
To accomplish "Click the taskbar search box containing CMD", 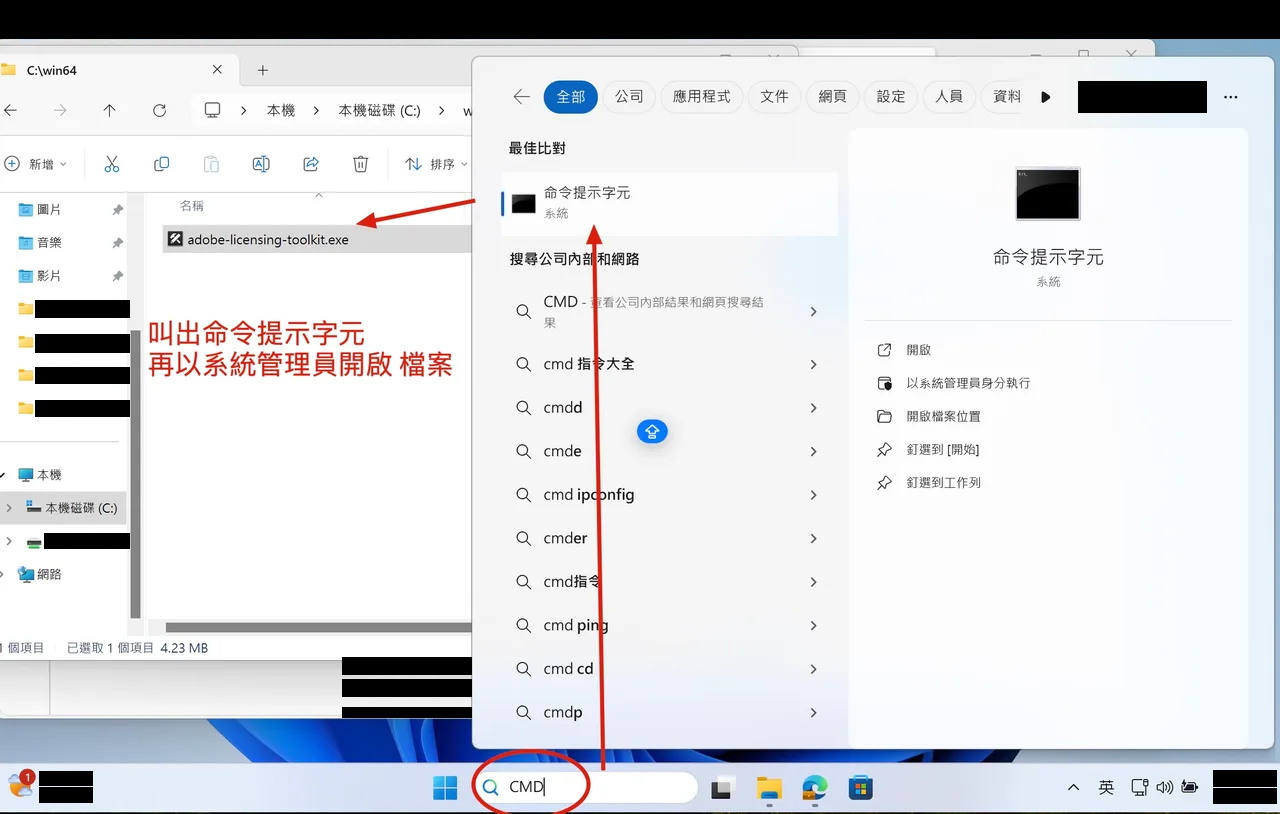I will point(586,787).
